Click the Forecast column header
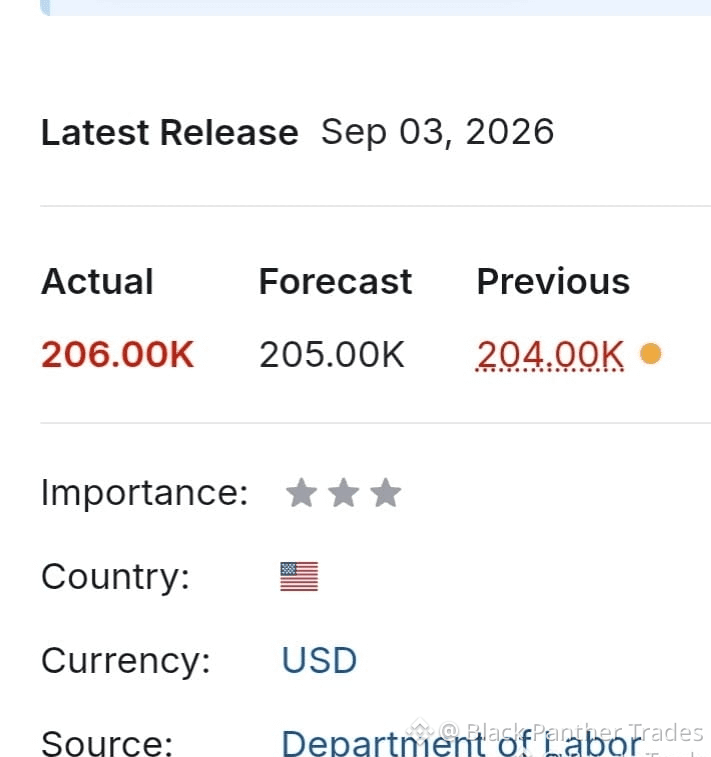The width and height of the screenshot is (711, 757). [335, 281]
